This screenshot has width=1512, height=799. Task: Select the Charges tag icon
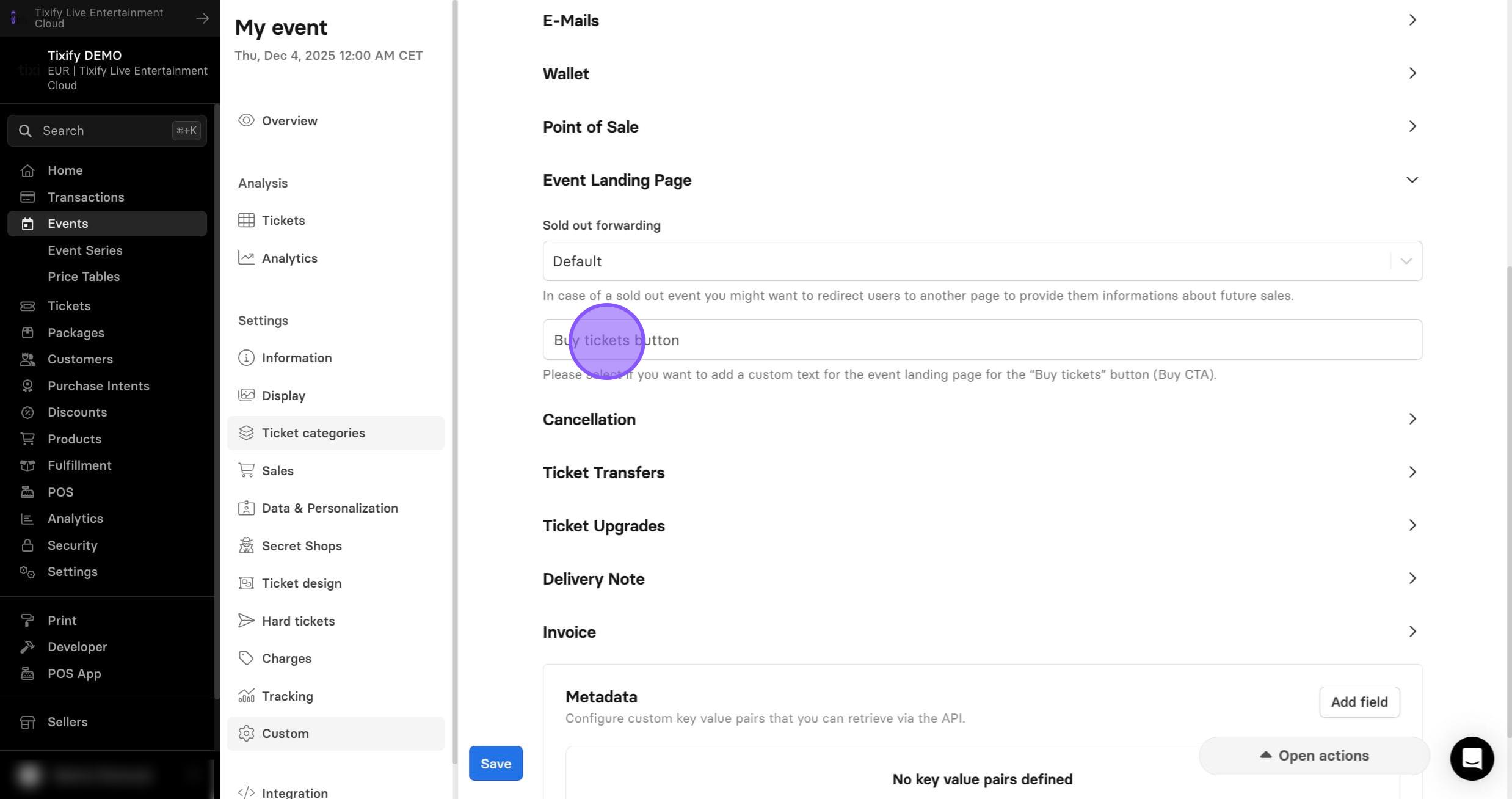point(246,658)
